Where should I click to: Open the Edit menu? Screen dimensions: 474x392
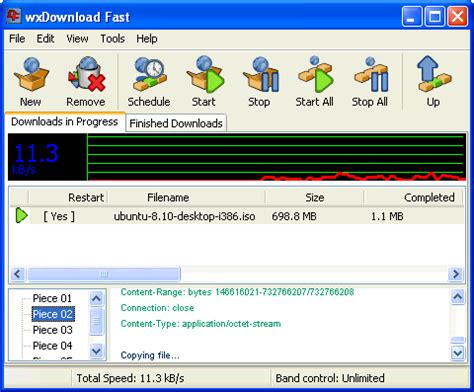[x=45, y=39]
